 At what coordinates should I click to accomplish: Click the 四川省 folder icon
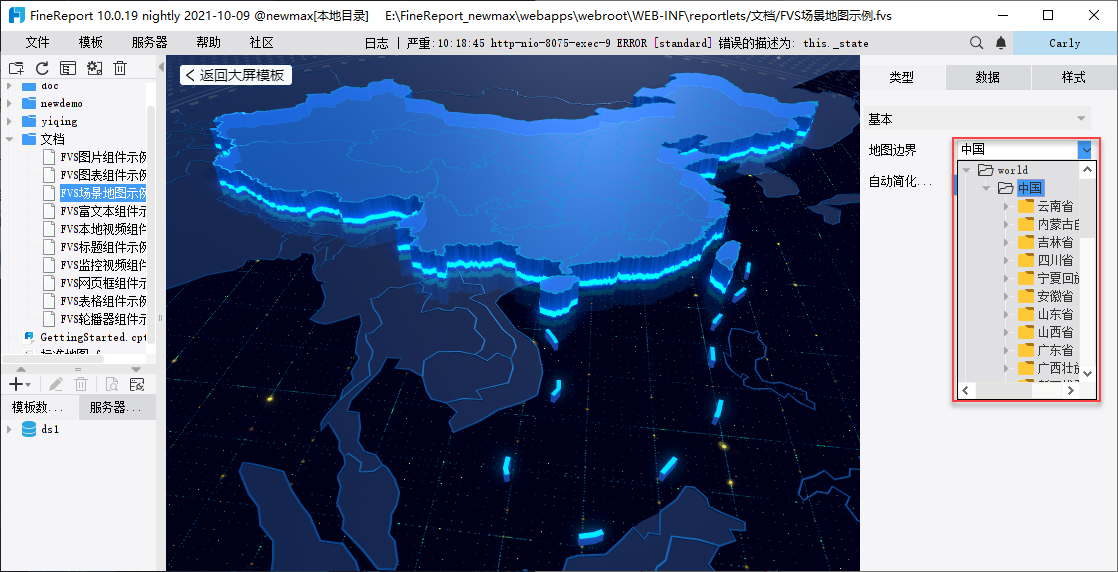tap(1026, 260)
